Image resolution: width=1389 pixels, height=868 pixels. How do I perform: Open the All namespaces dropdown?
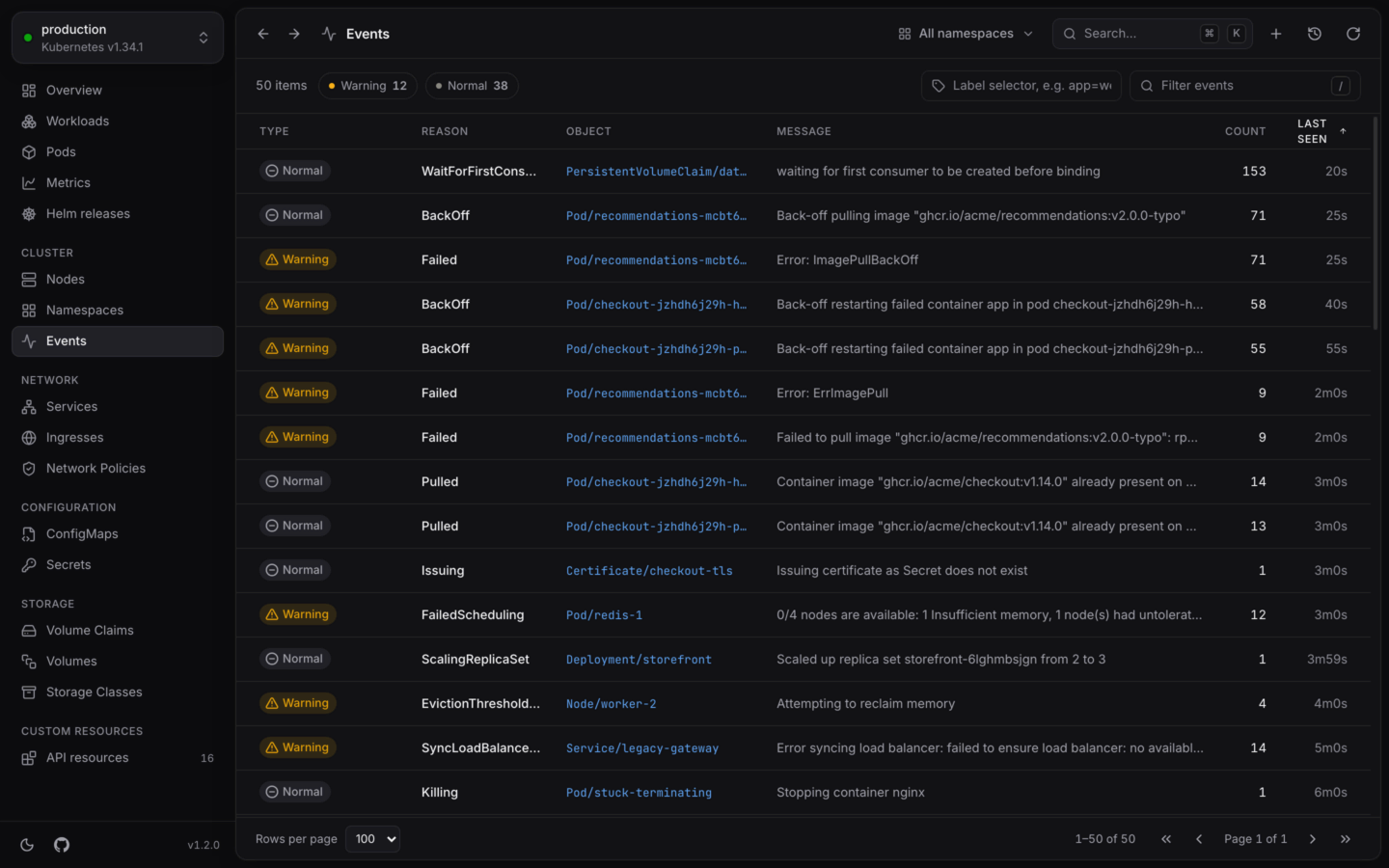966,34
